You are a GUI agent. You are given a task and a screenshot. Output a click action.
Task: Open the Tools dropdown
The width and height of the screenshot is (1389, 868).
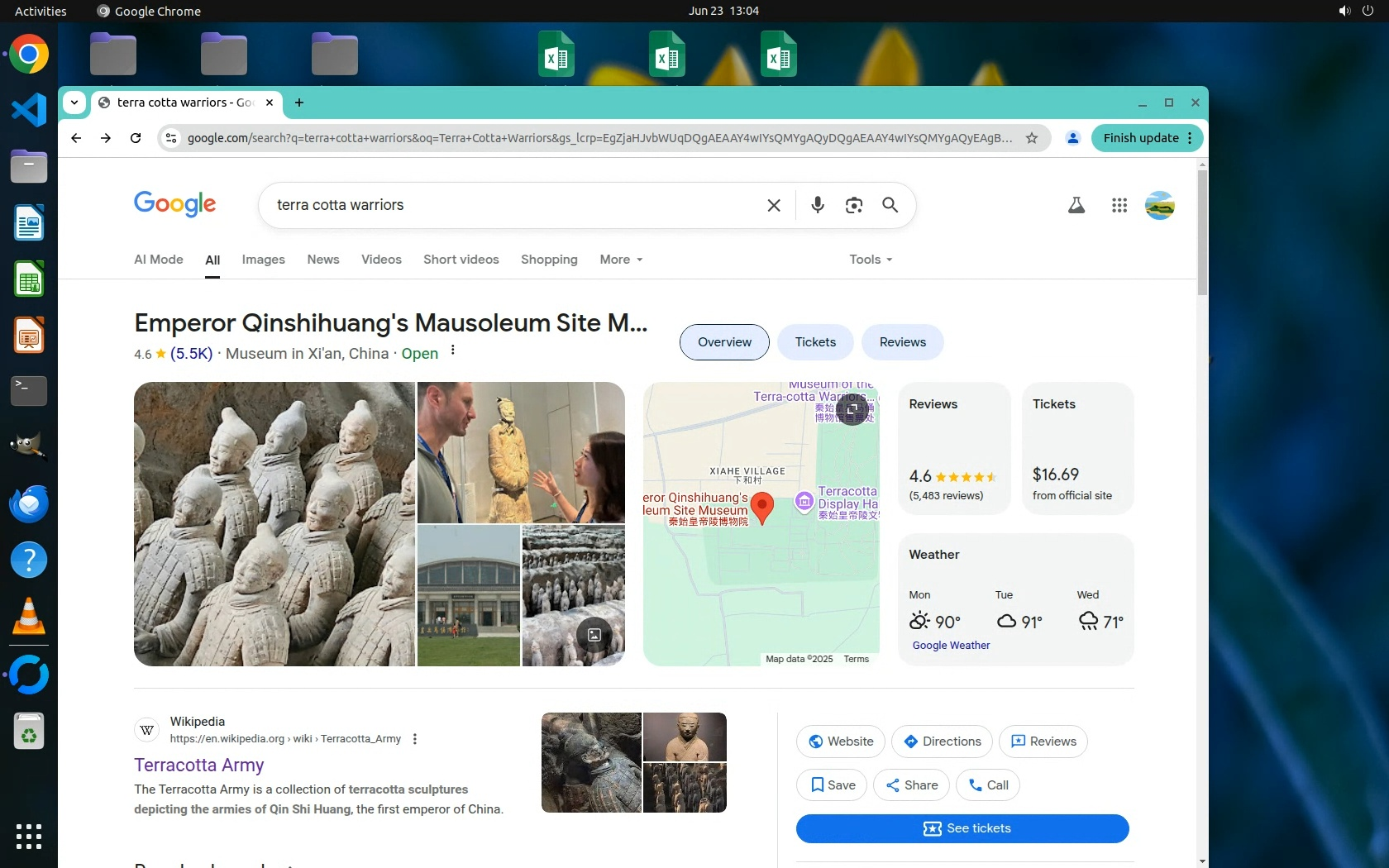[x=870, y=260]
